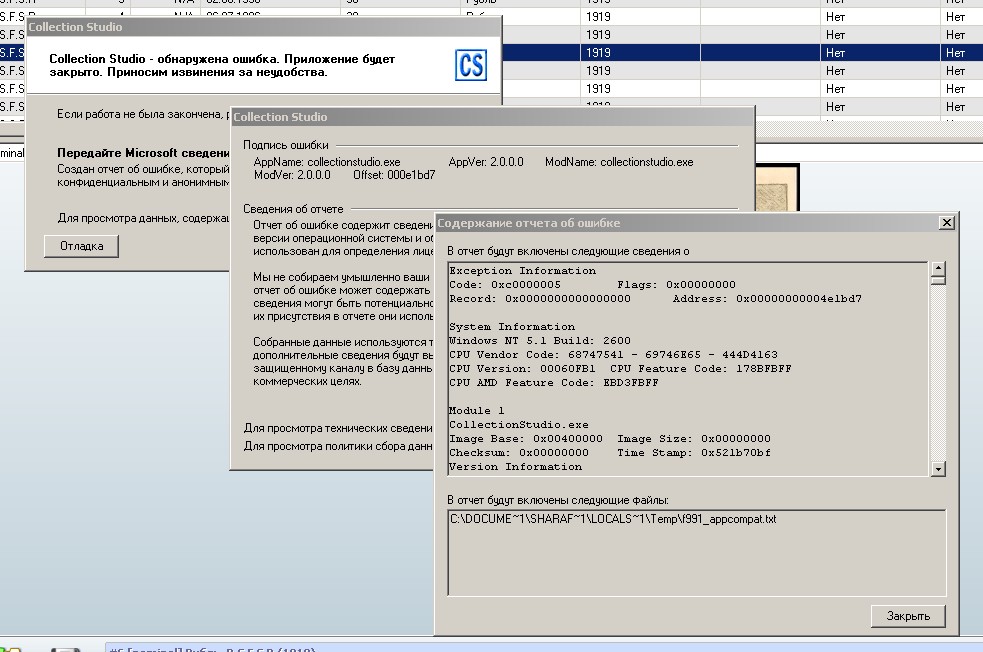Click the "ModVer: 2.0.0.0" signature text
The image size is (983, 652).
(292, 175)
